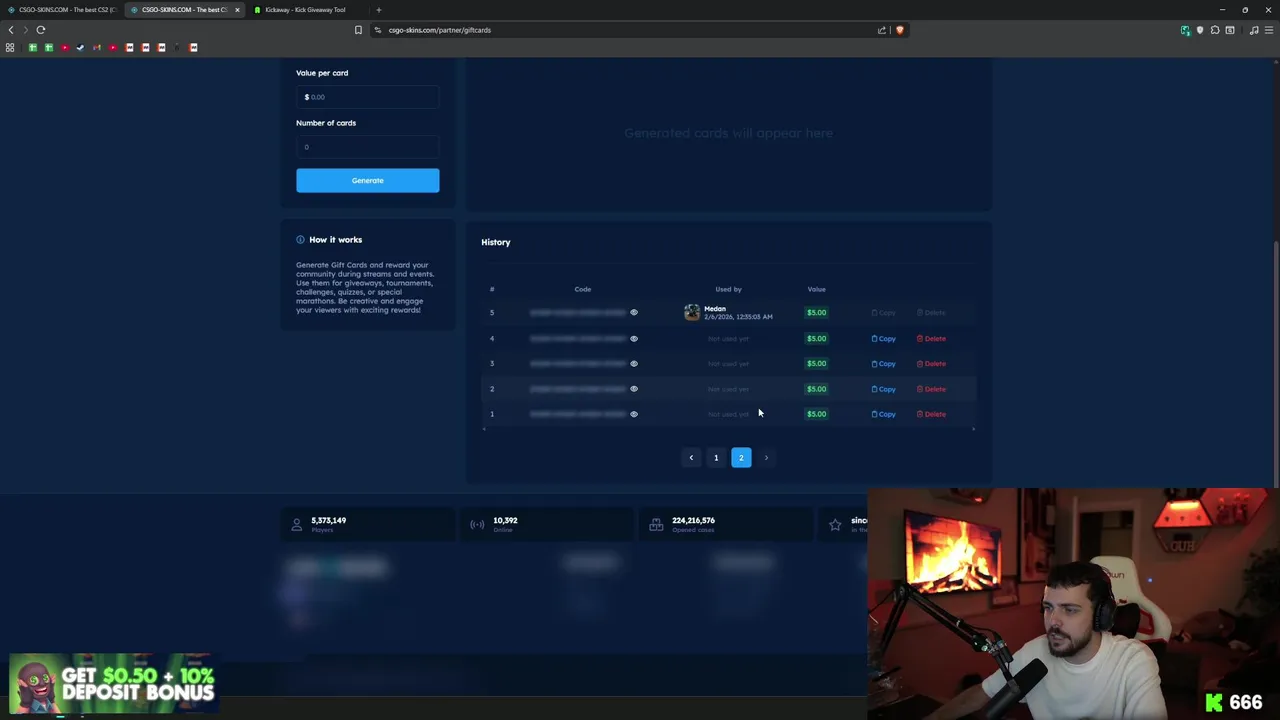Click the How it works info icon

pyautogui.click(x=300, y=240)
